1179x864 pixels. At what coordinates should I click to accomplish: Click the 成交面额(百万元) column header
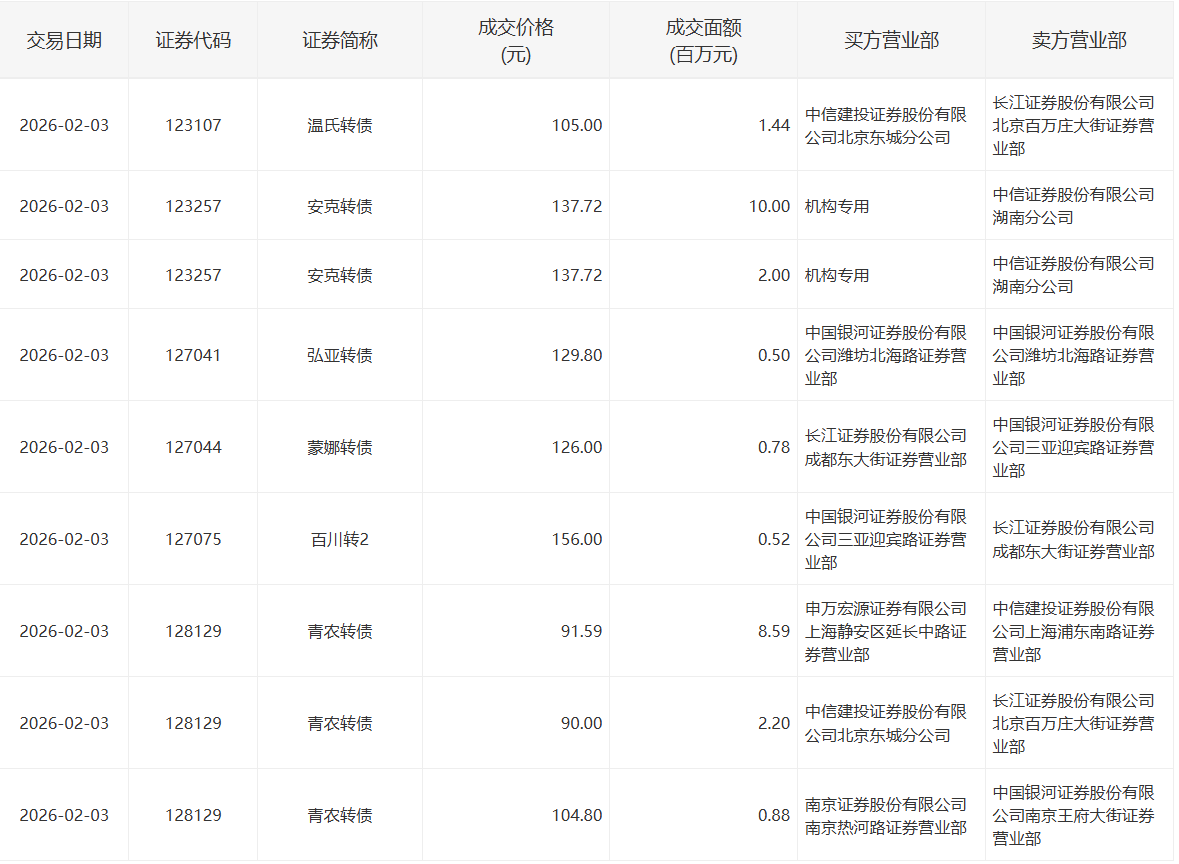tap(703, 41)
